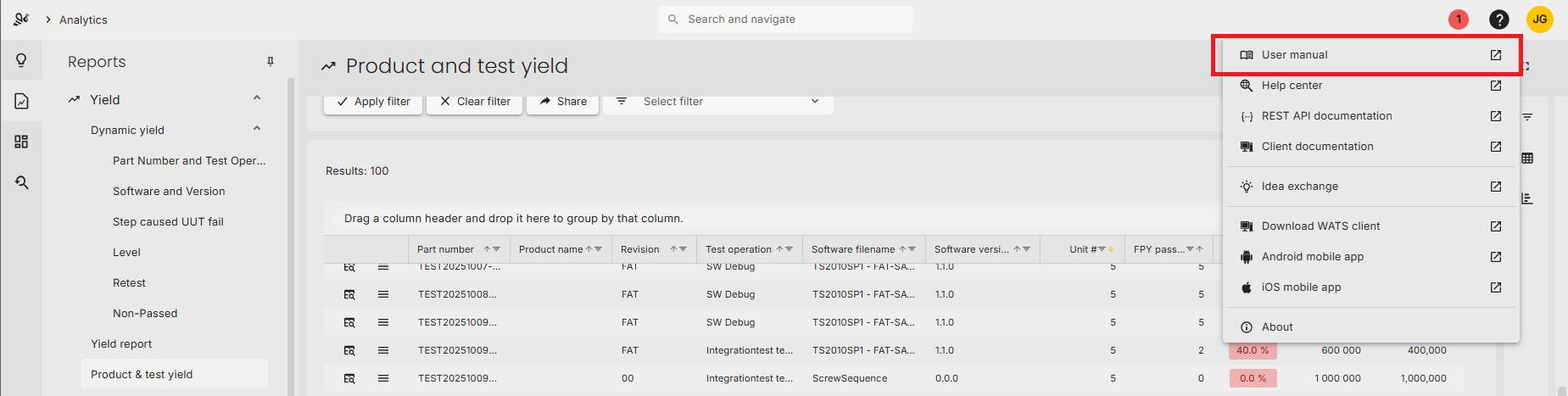Open row menu for ScrewSequence row
1568x396 pixels.
click(383, 378)
